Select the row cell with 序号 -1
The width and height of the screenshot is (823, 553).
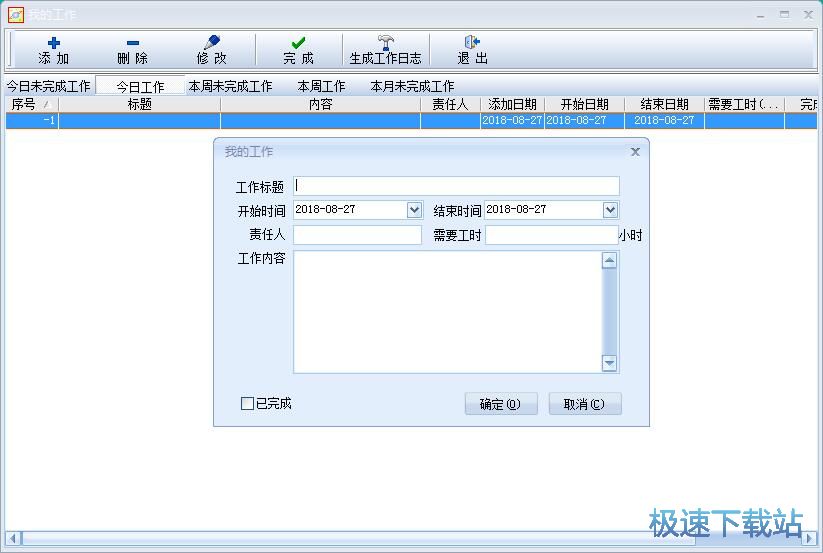(32, 120)
